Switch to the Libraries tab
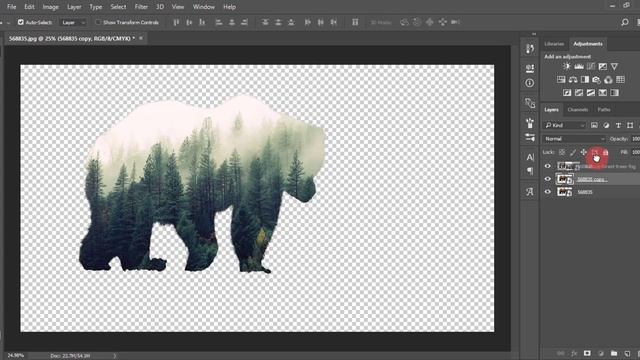The width and height of the screenshot is (640, 360). (x=554, y=44)
